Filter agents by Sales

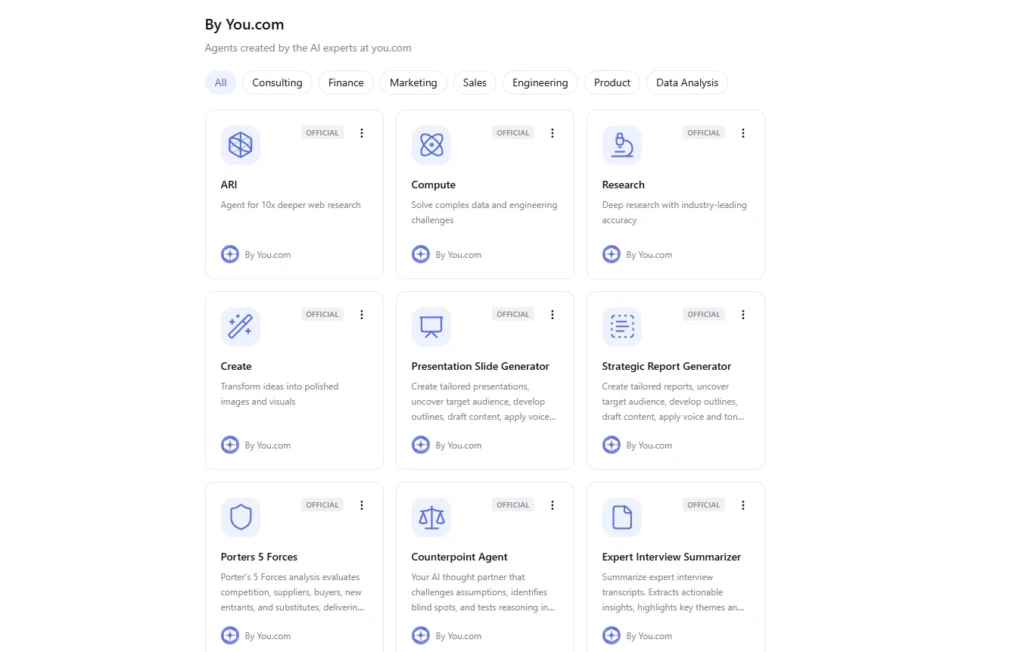coord(474,83)
